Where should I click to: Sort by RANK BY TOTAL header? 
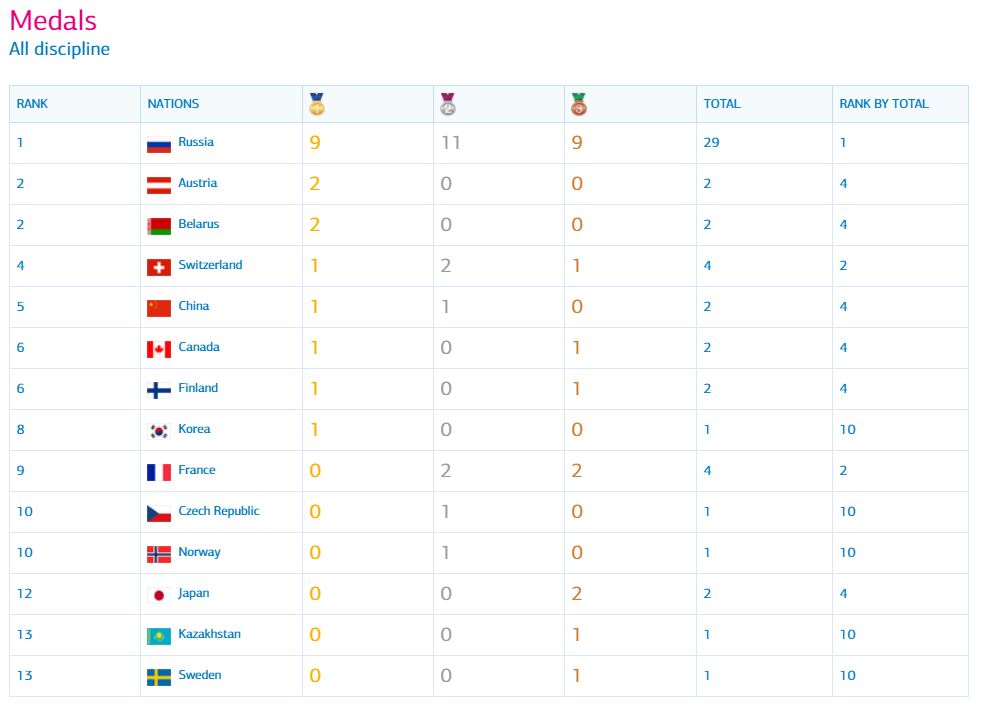(x=884, y=104)
